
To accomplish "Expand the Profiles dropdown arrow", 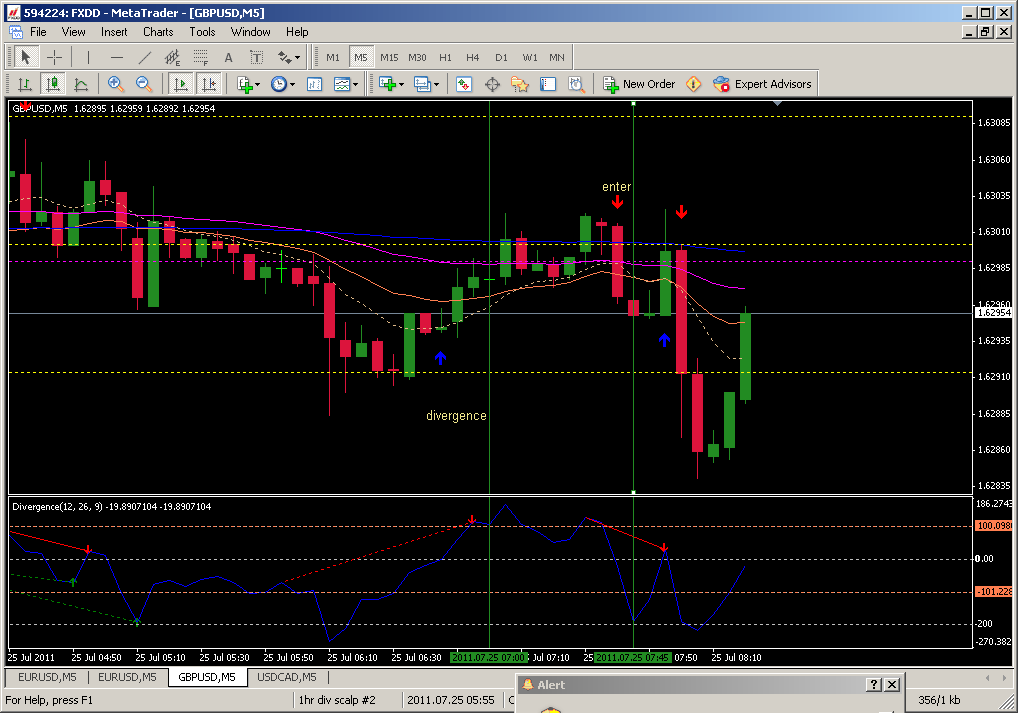I will pyautogui.click(x=436, y=84).
